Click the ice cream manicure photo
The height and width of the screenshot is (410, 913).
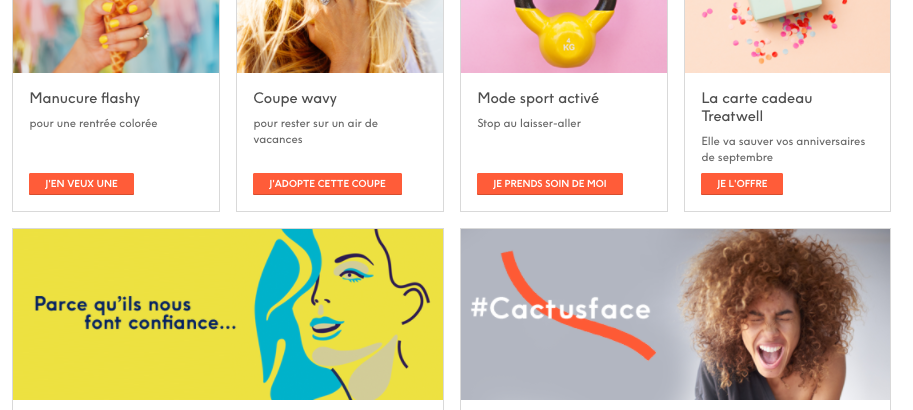point(116,36)
